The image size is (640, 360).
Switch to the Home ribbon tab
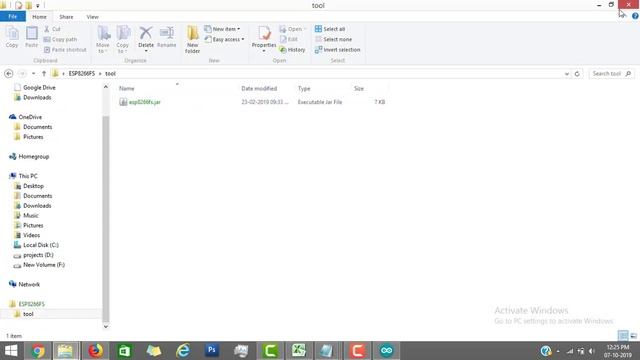(39, 17)
